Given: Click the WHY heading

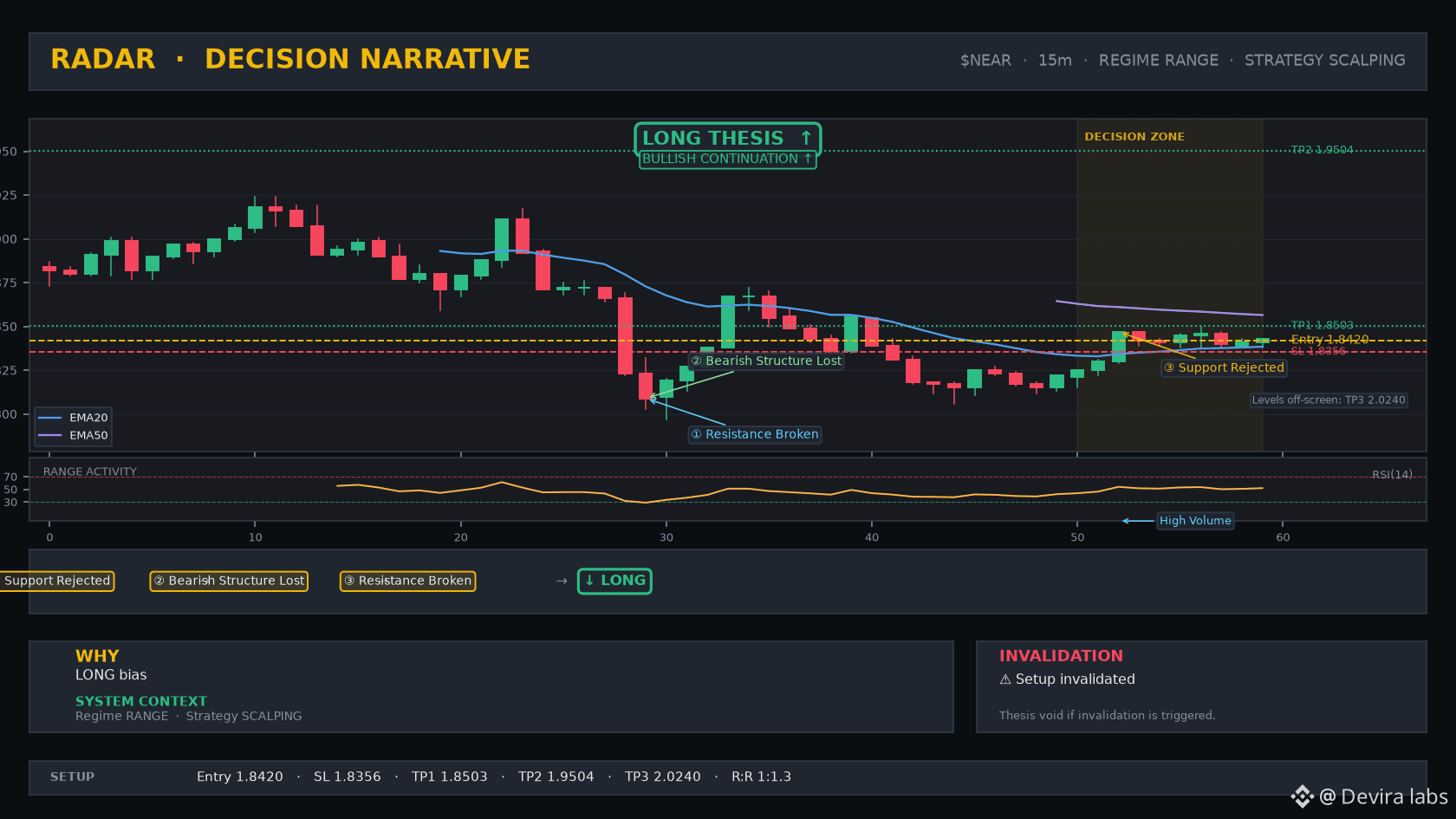Looking at the screenshot, I should 97,656.
